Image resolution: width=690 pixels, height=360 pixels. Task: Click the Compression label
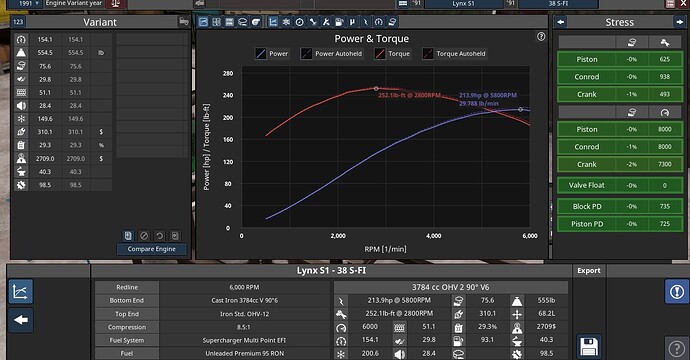127,327
